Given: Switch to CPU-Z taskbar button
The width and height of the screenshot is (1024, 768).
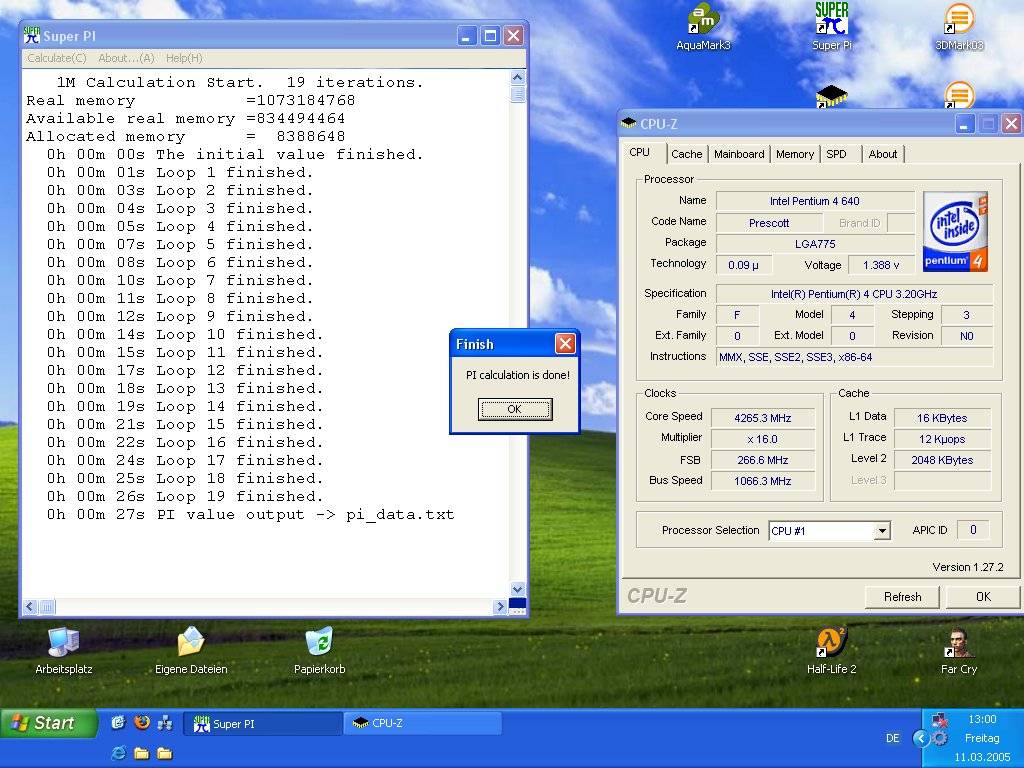Looking at the screenshot, I should pos(423,724).
